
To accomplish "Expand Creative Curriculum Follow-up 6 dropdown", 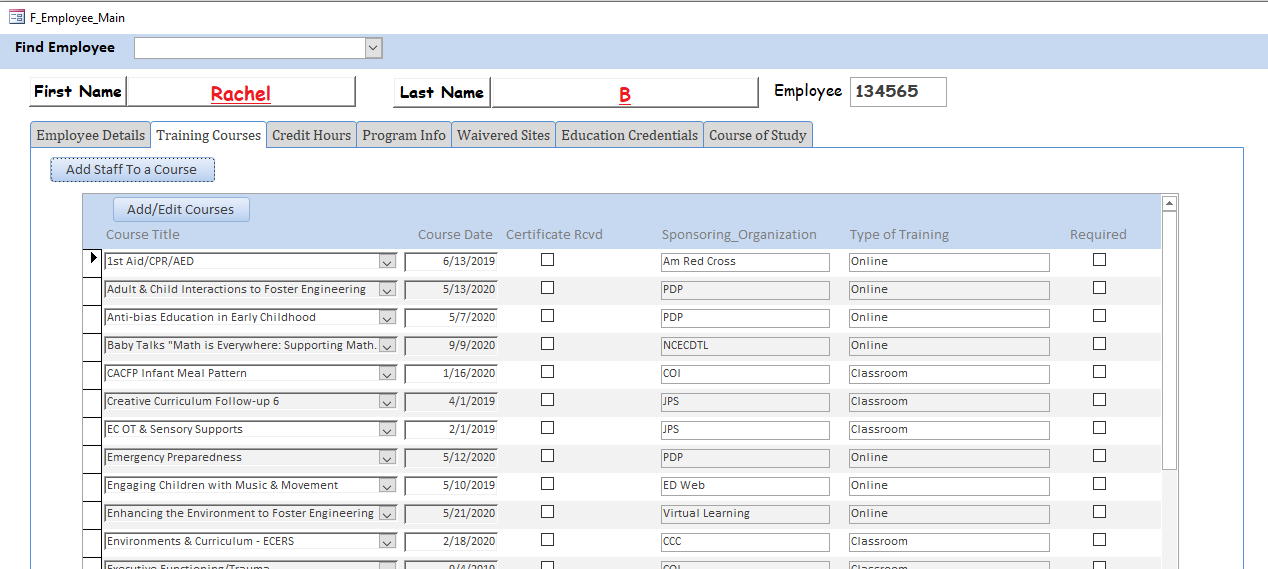I will point(387,402).
